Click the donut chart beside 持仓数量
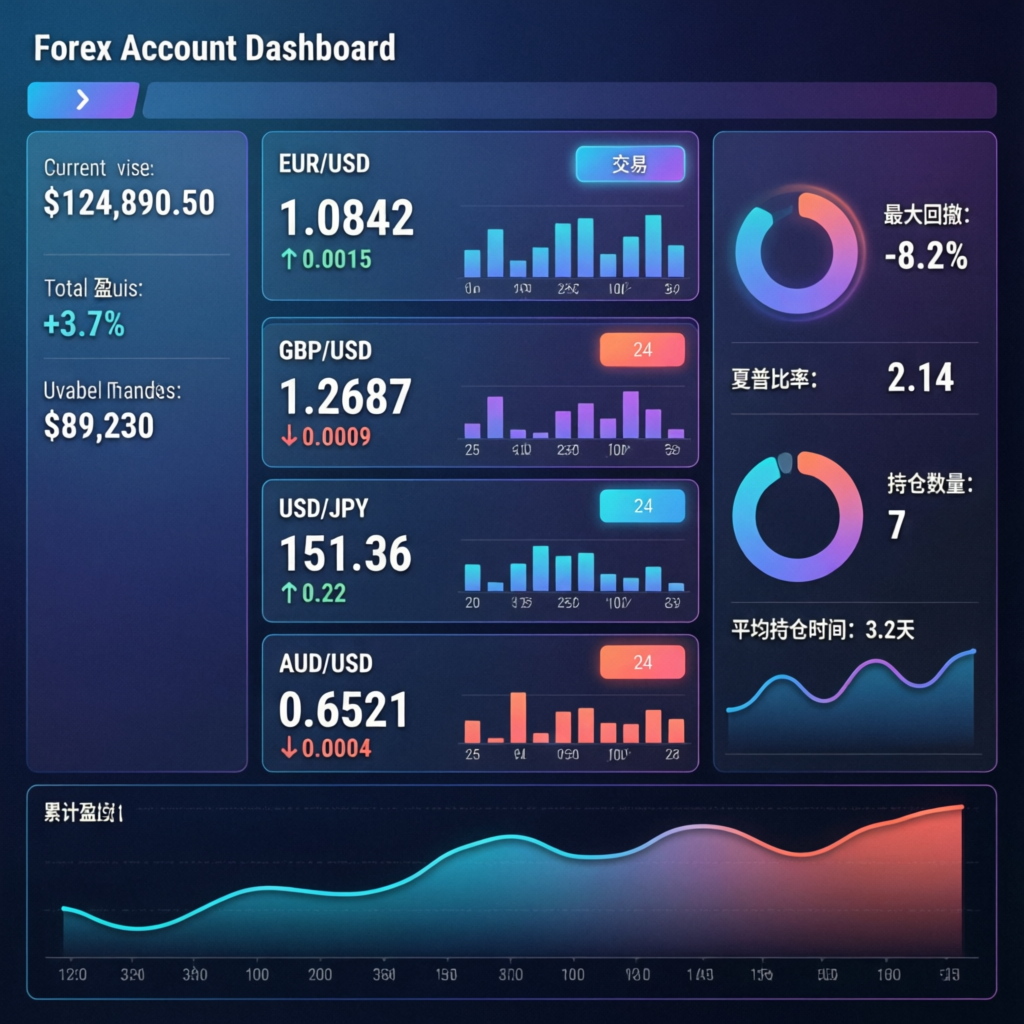The width and height of the screenshot is (1024, 1024). (797, 517)
